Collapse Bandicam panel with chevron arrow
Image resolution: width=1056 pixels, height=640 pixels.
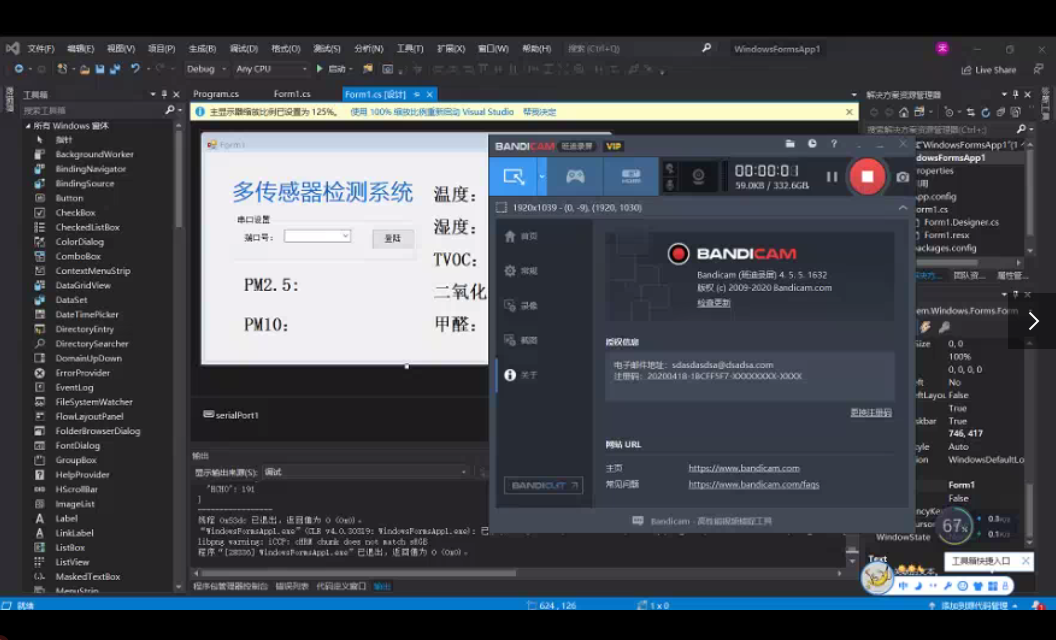[902, 207]
